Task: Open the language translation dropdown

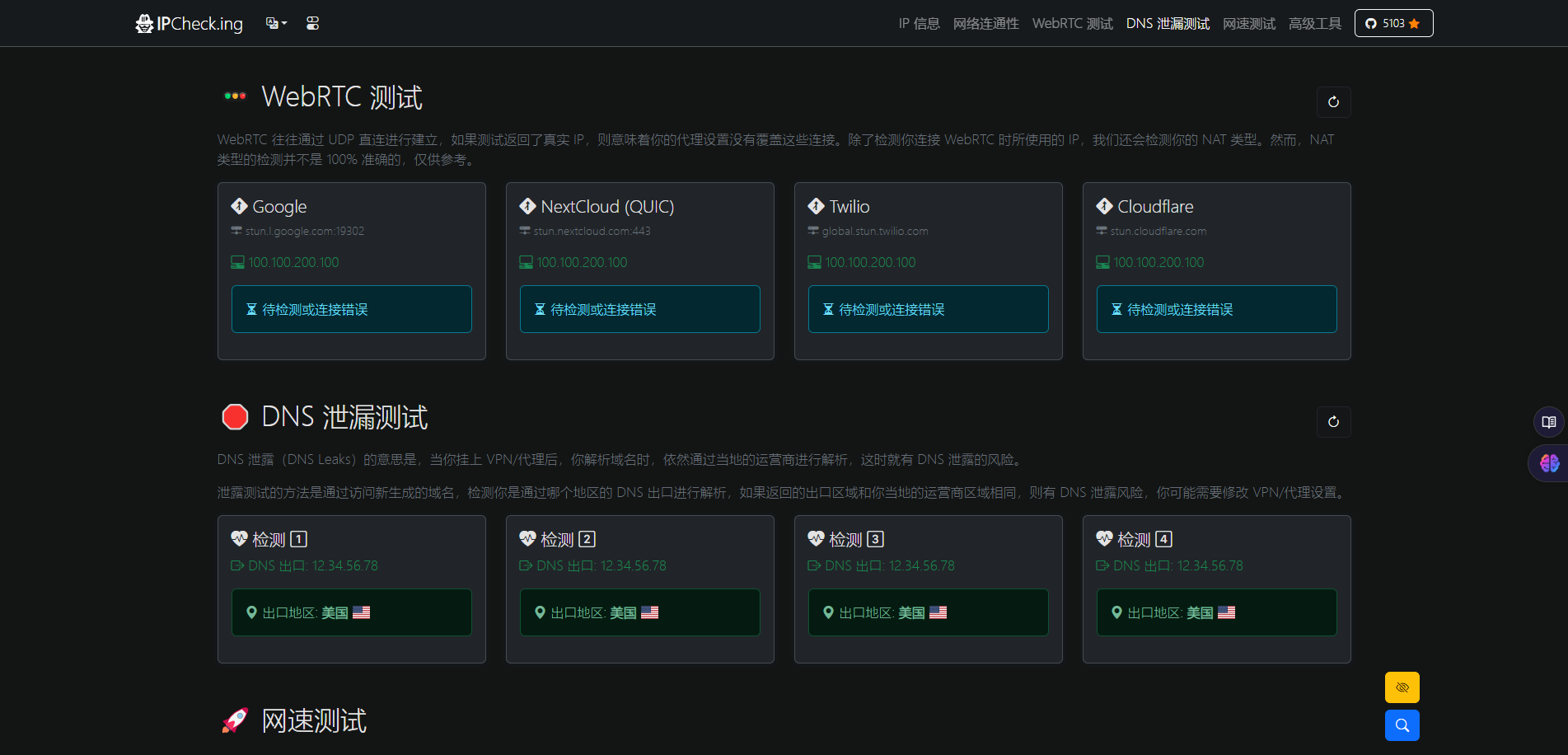Action: click(x=276, y=23)
